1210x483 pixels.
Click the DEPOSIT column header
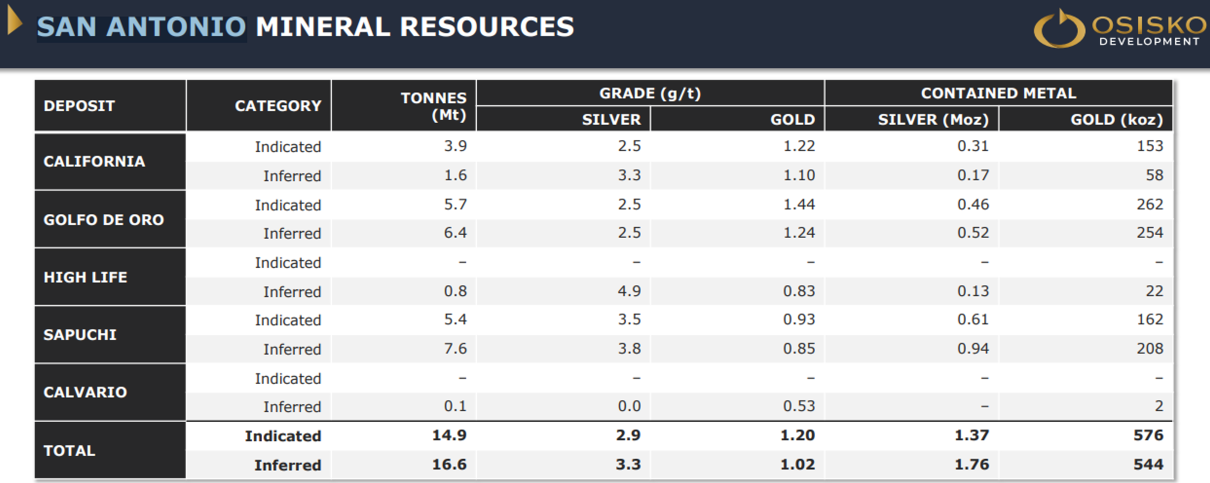coord(79,106)
